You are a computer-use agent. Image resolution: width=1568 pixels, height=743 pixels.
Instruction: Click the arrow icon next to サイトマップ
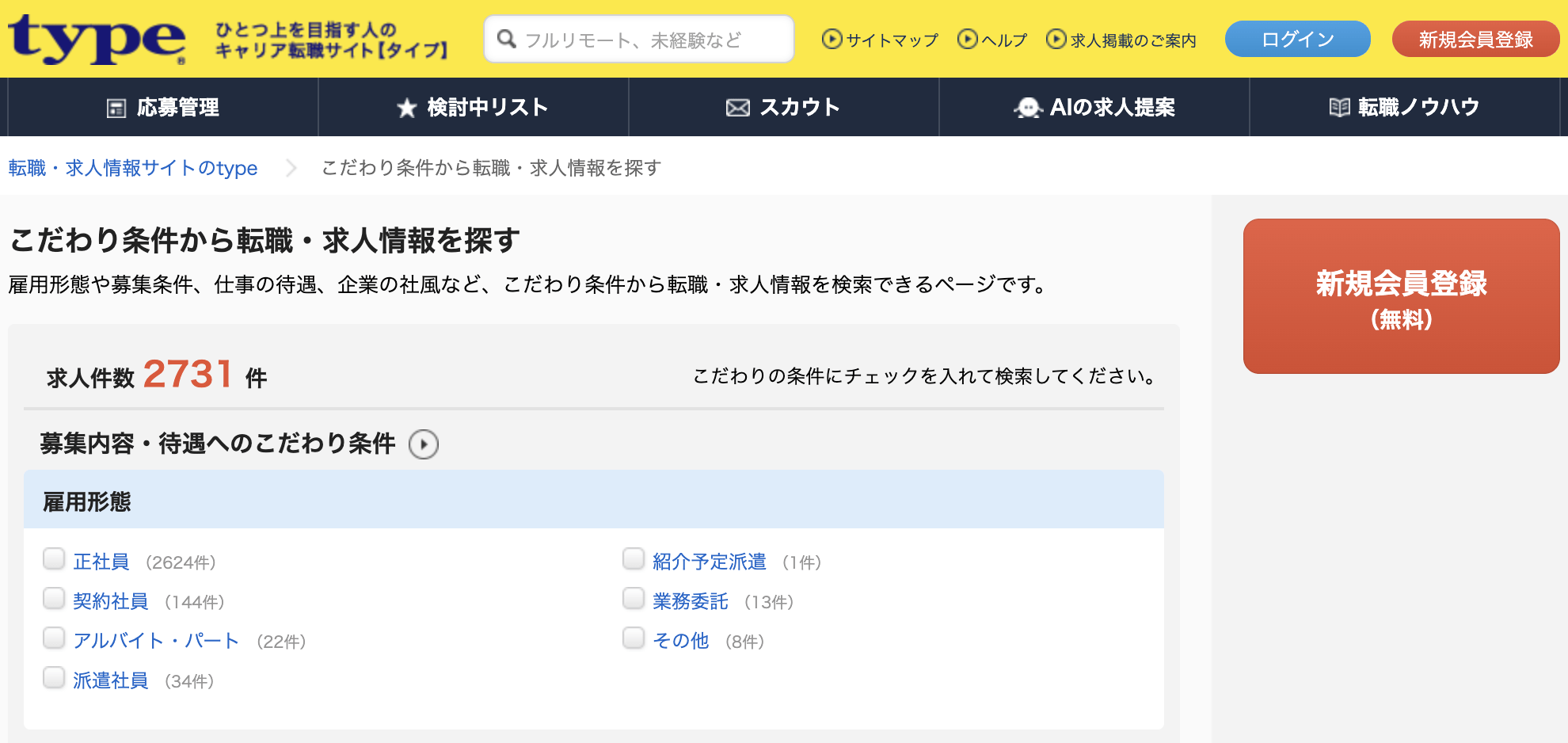832,39
